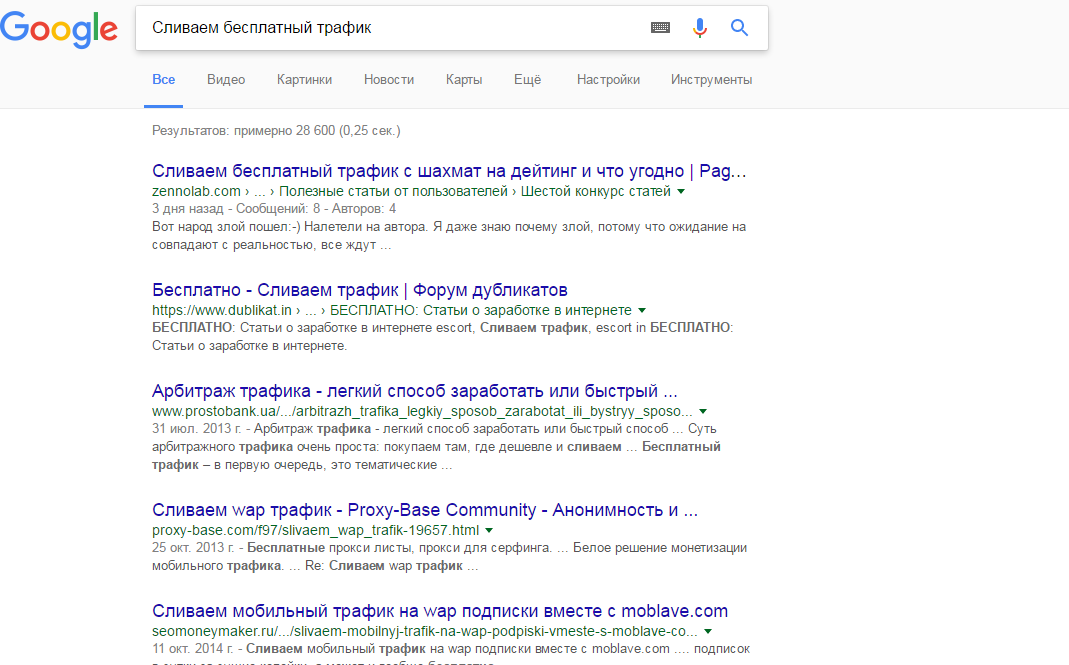Open Инструменты search tools
1069x665 pixels.
pyautogui.click(x=711, y=80)
